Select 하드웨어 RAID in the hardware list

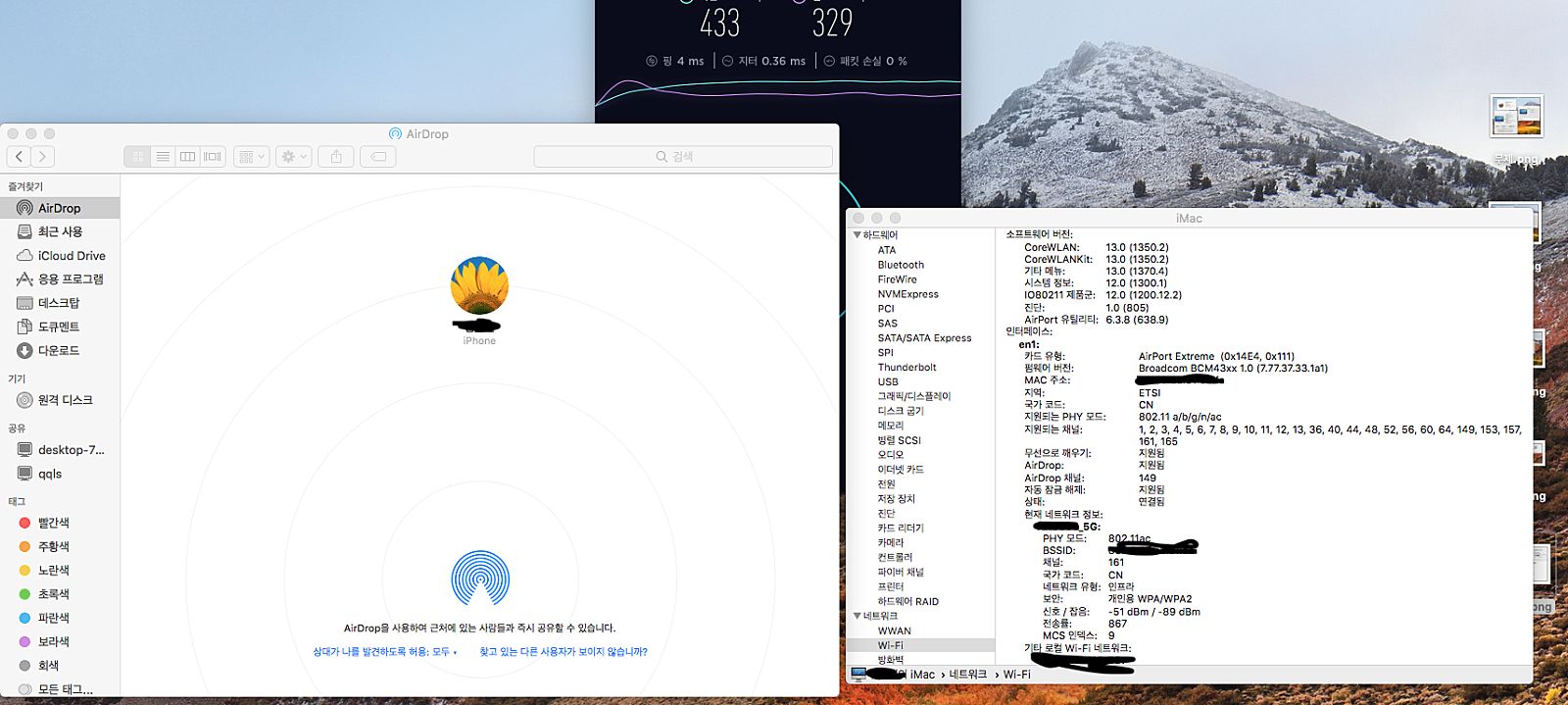(x=908, y=601)
